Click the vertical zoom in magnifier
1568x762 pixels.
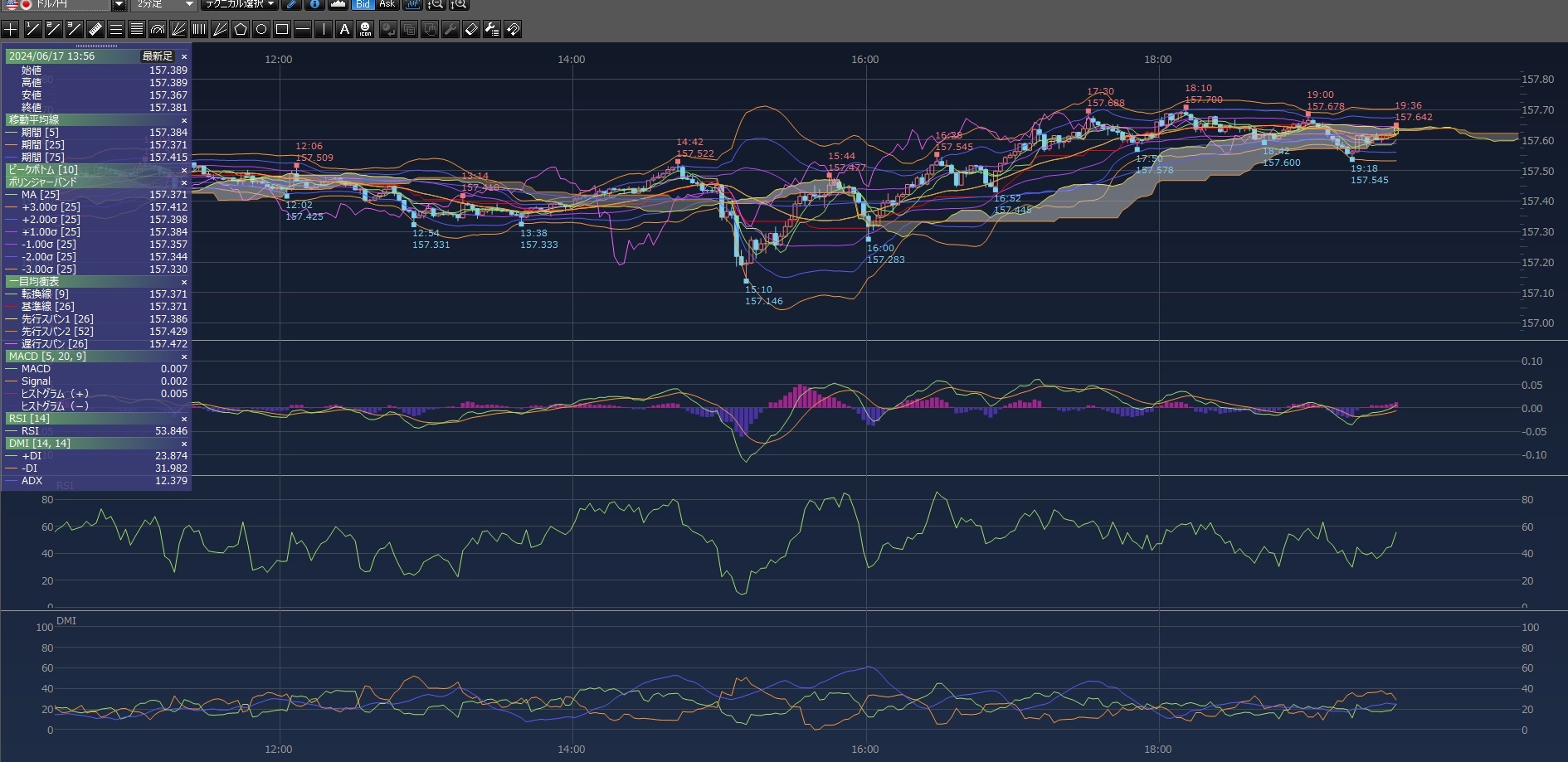[459, 4]
